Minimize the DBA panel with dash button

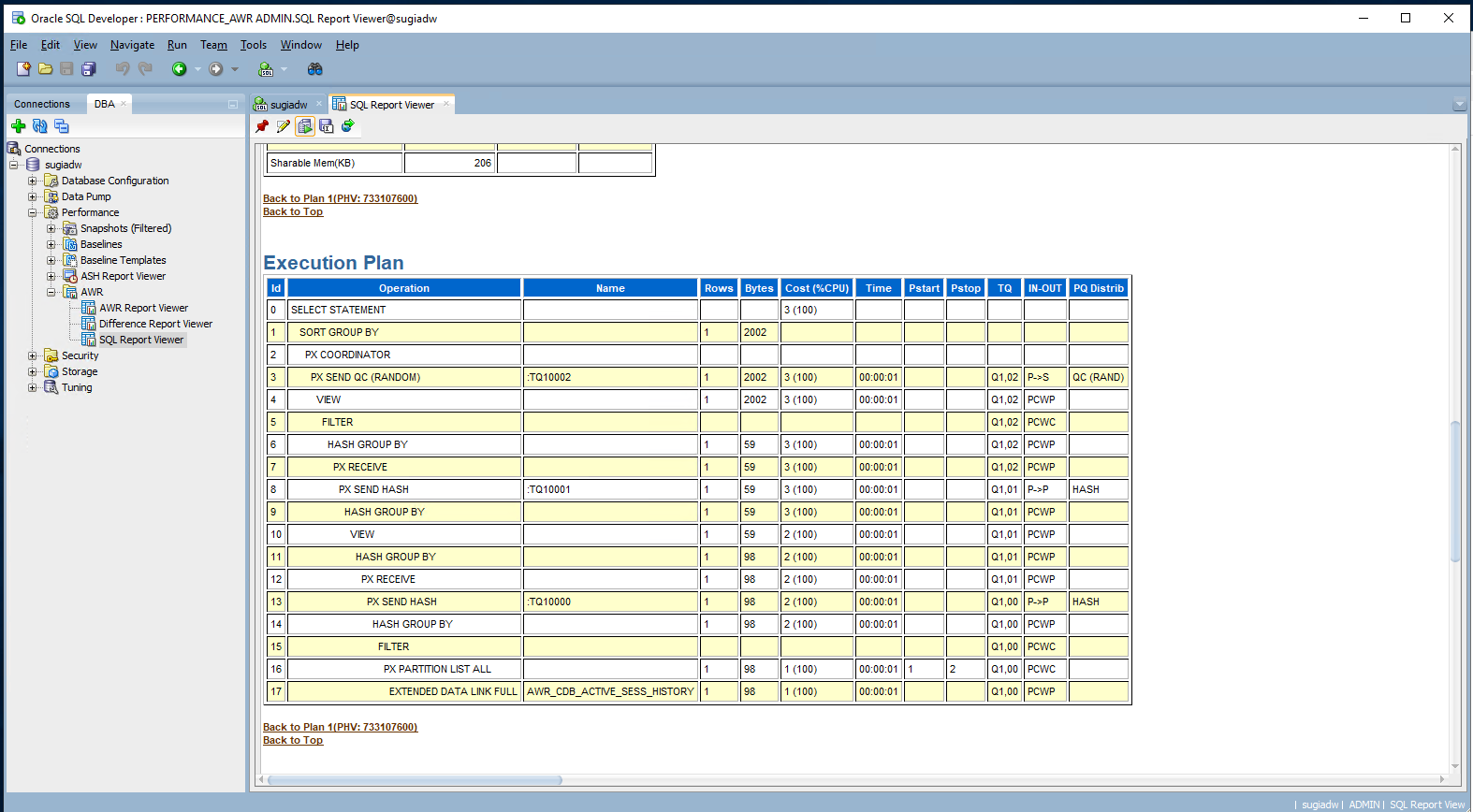(232, 104)
